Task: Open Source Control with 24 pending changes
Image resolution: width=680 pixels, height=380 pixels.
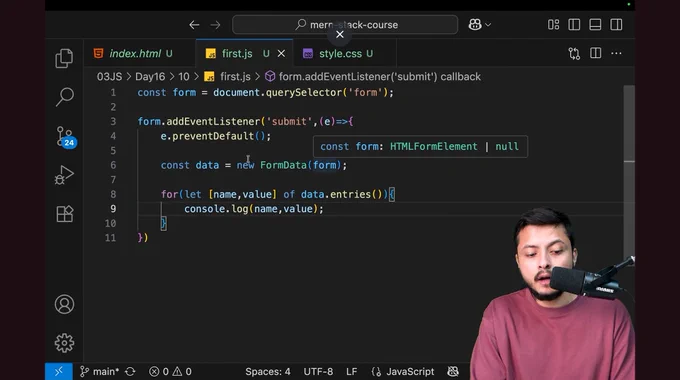Action: click(x=65, y=137)
